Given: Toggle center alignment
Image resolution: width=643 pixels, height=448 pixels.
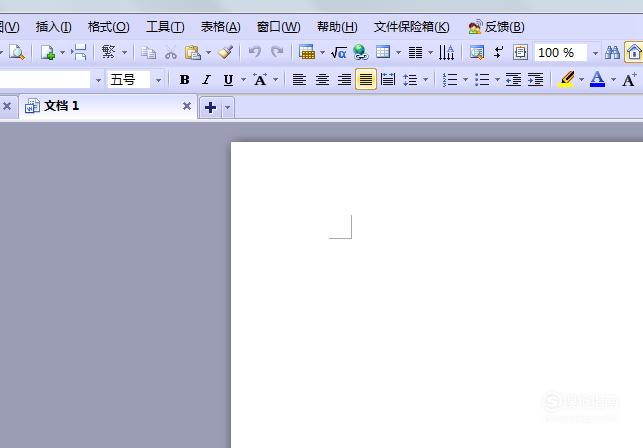Looking at the screenshot, I should point(322,79).
